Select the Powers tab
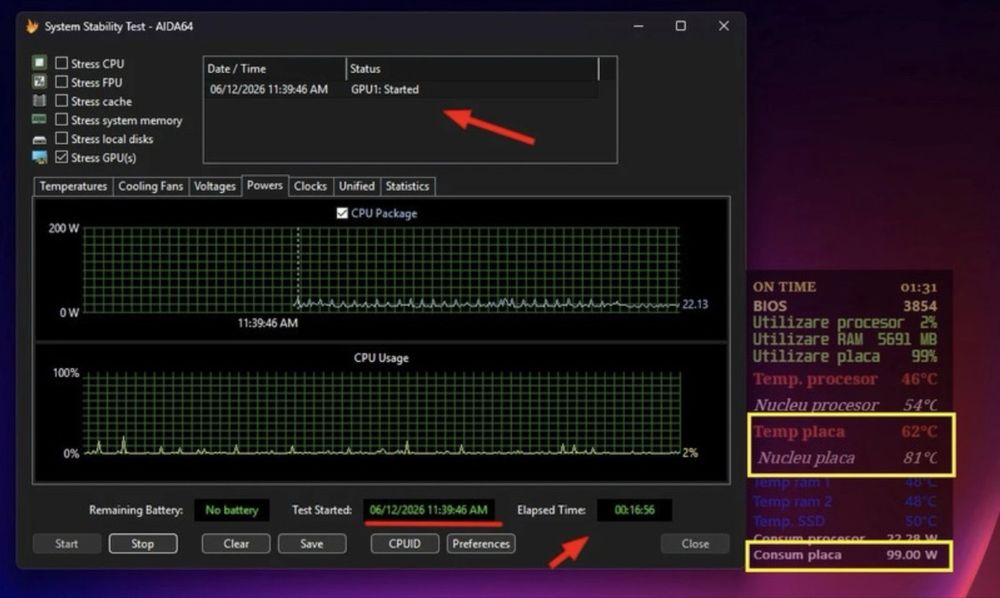 pos(265,185)
